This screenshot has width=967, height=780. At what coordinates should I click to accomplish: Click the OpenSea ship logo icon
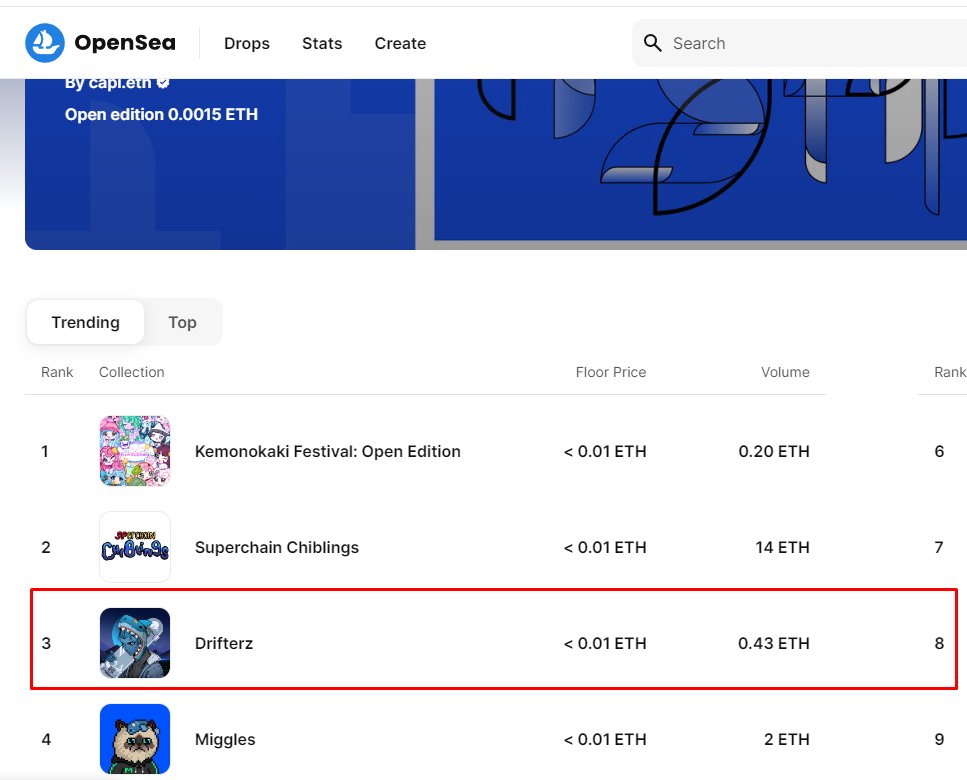pos(44,43)
